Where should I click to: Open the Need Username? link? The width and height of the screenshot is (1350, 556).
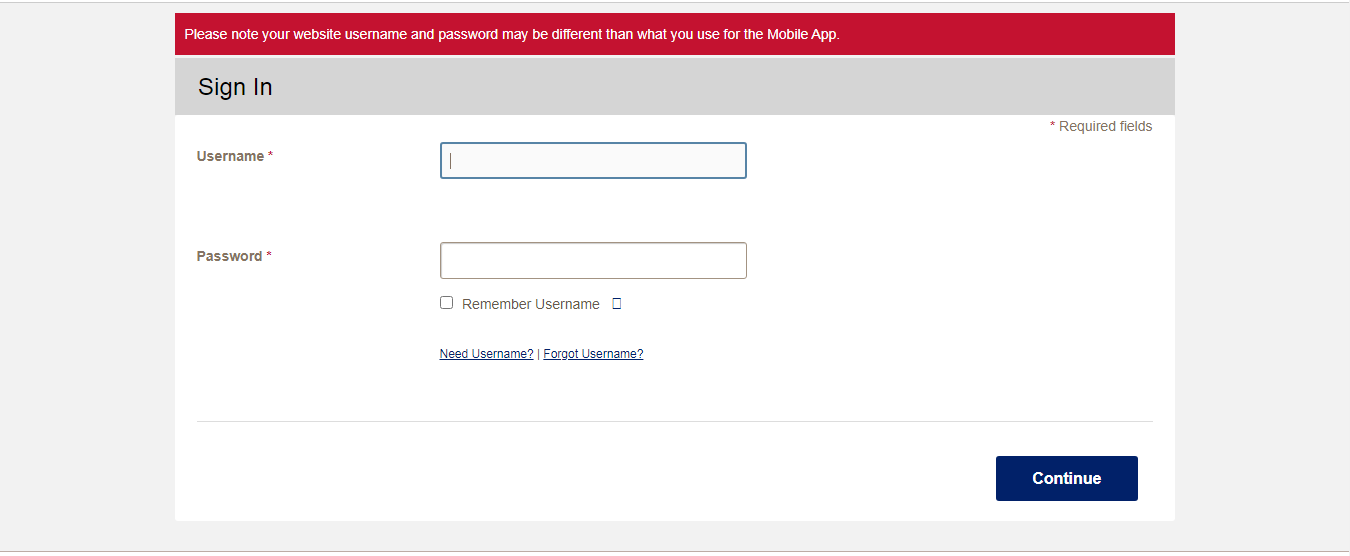(x=486, y=354)
